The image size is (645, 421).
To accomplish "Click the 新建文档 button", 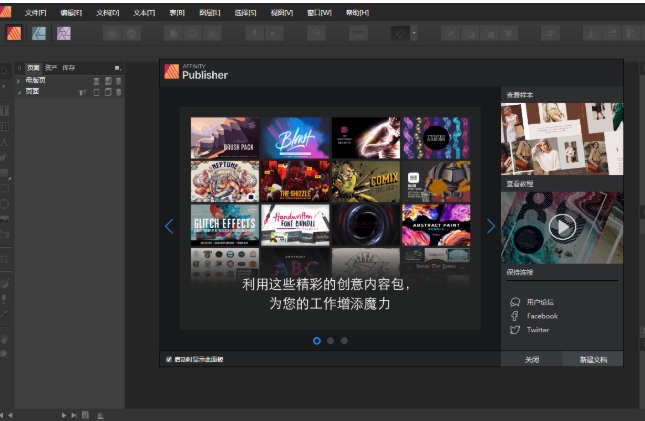I will tap(593, 359).
